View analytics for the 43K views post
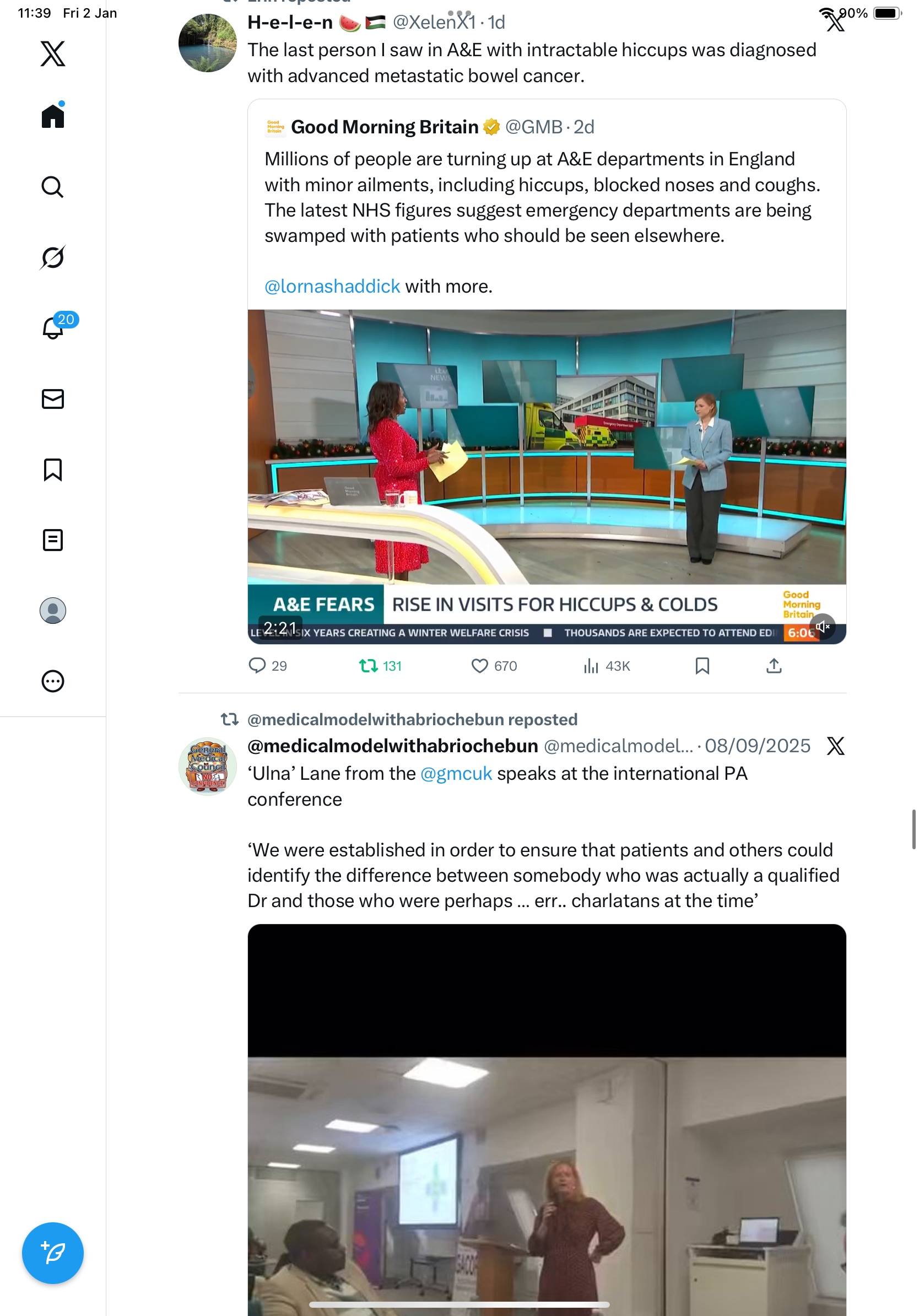Image resolution: width=919 pixels, height=1316 pixels. click(x=607, y=666)
